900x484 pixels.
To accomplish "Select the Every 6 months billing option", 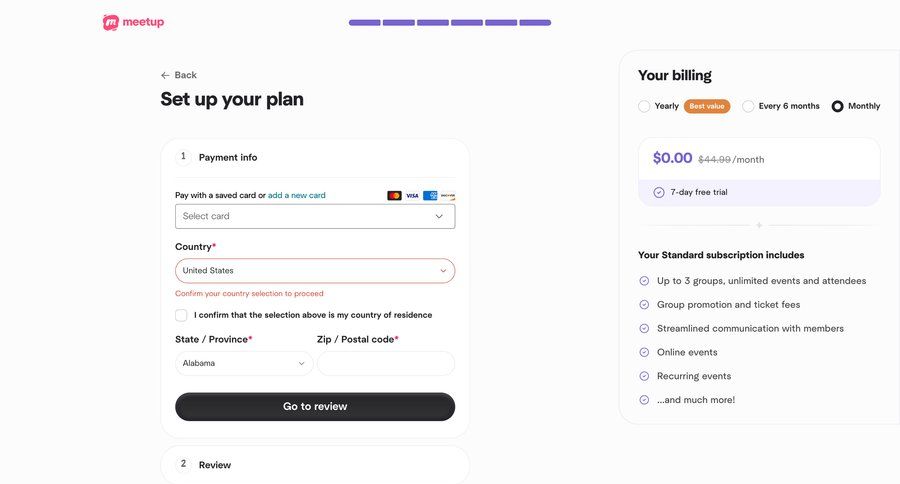I will point(748,106).
